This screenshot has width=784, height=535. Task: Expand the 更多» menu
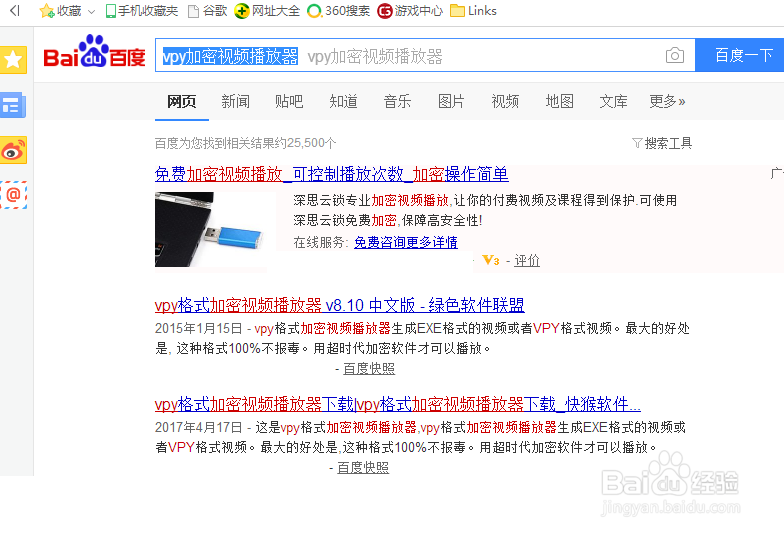[668, 102]
